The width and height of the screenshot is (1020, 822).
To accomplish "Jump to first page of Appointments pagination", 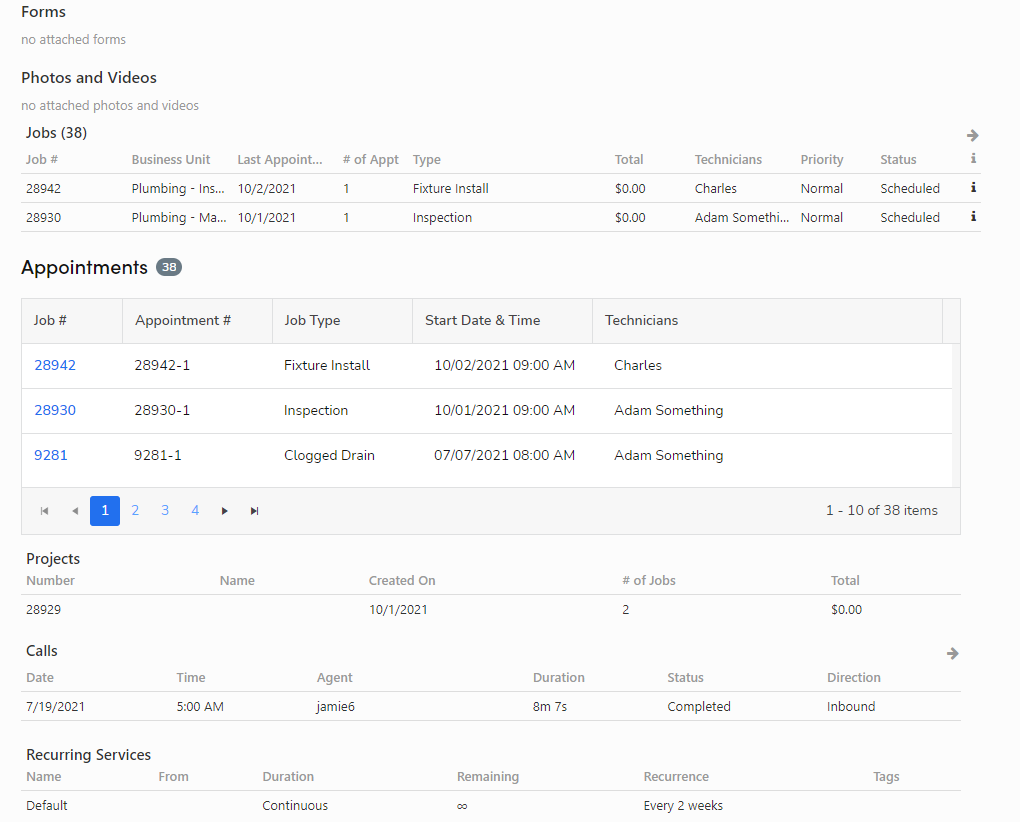I will 44,510.
